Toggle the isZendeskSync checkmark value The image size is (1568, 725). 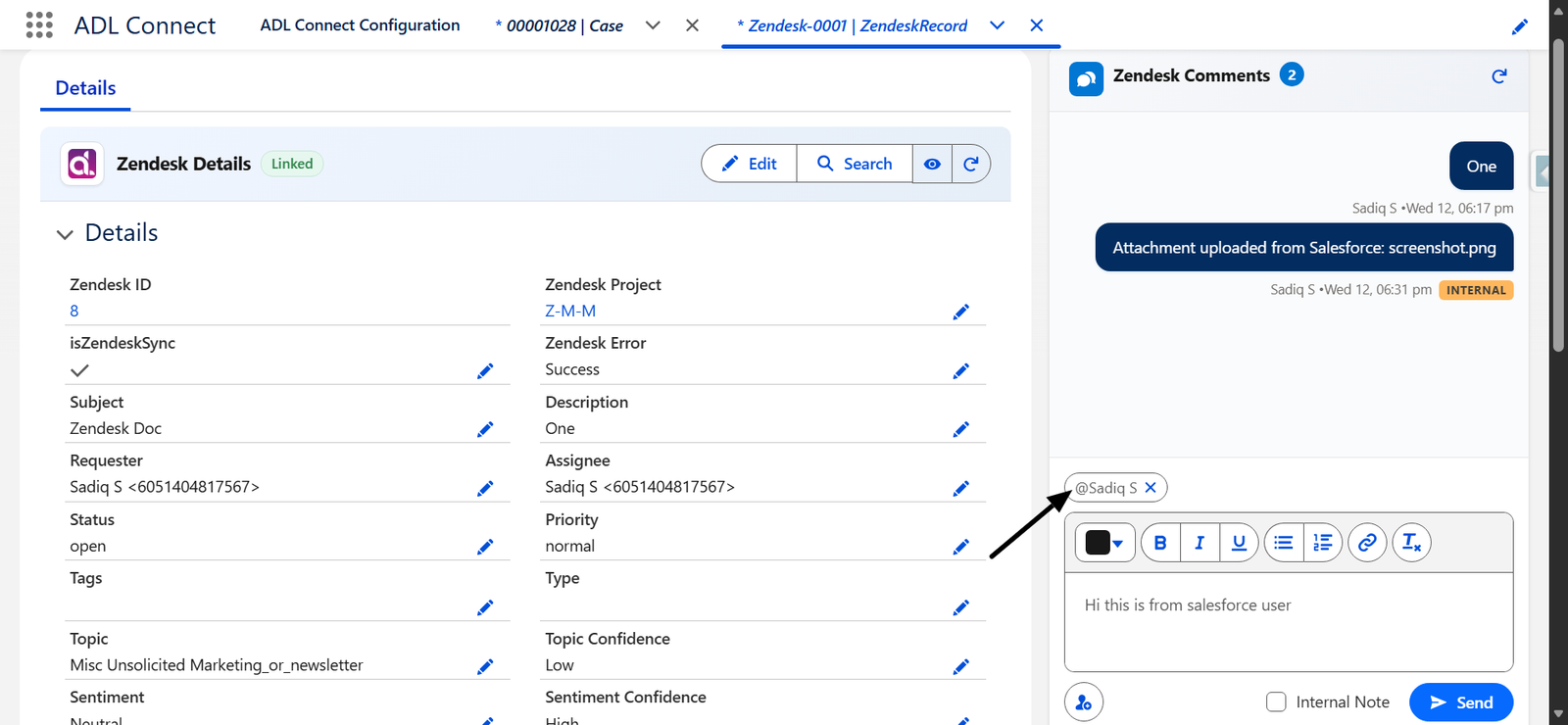pos(80,370)
